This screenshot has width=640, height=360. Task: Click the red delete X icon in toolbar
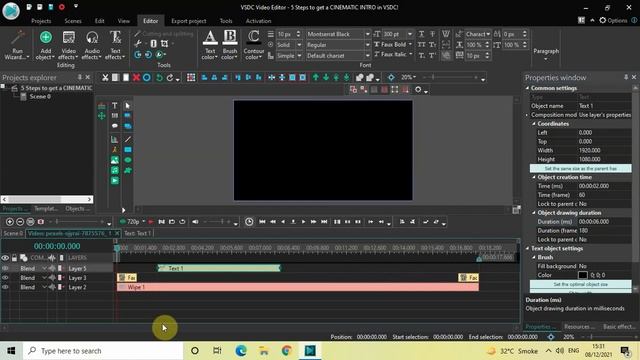point(136,78)
